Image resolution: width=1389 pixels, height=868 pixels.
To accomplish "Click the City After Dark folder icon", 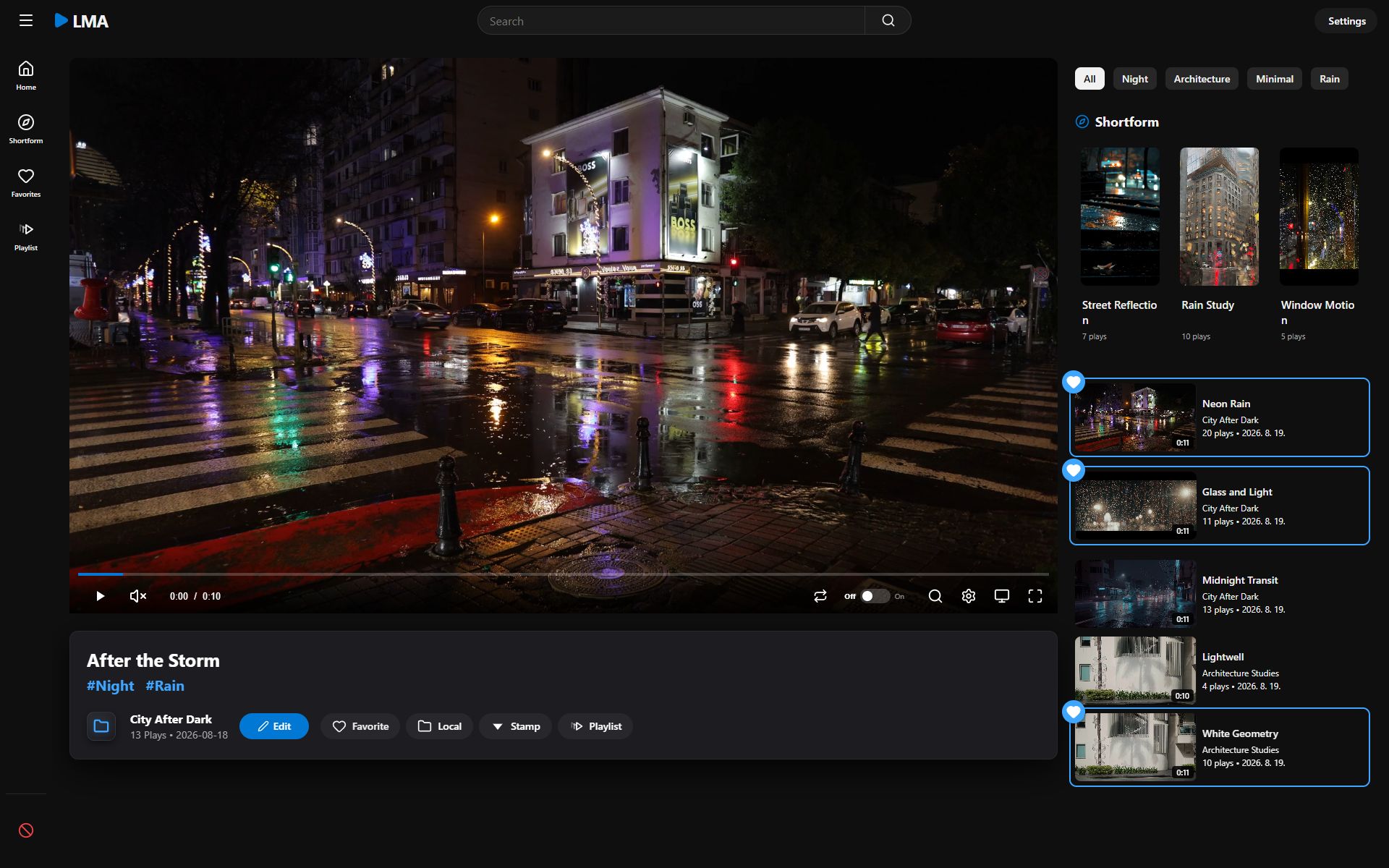I will point(101,726).
